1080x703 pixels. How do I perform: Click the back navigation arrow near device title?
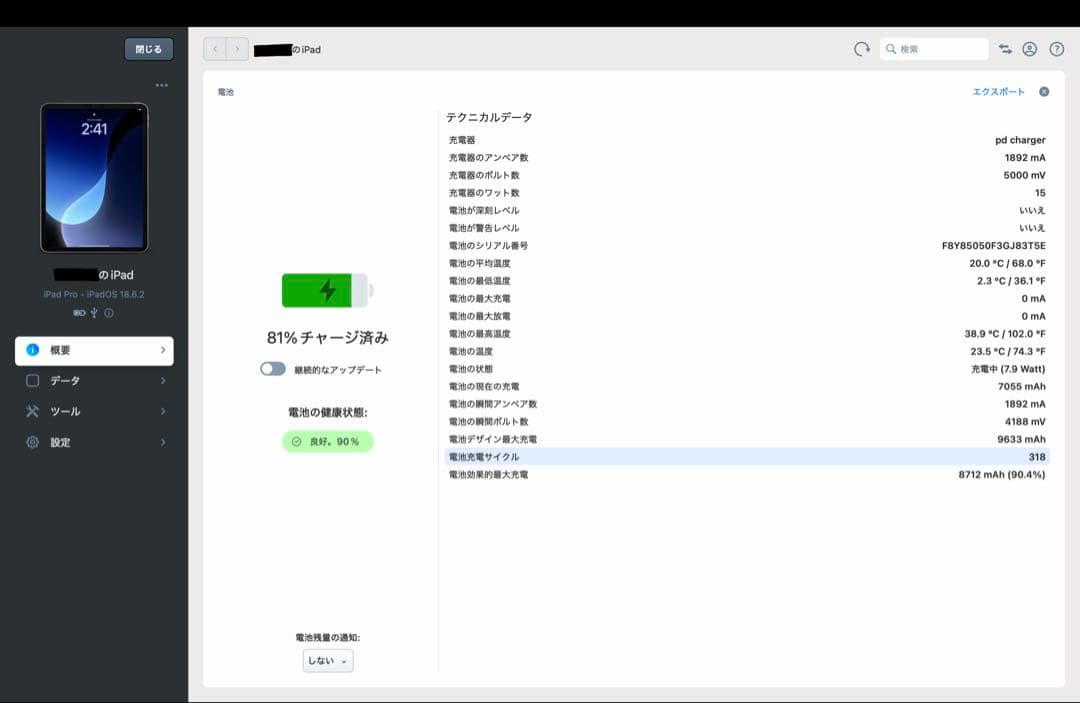coord(214,48)
